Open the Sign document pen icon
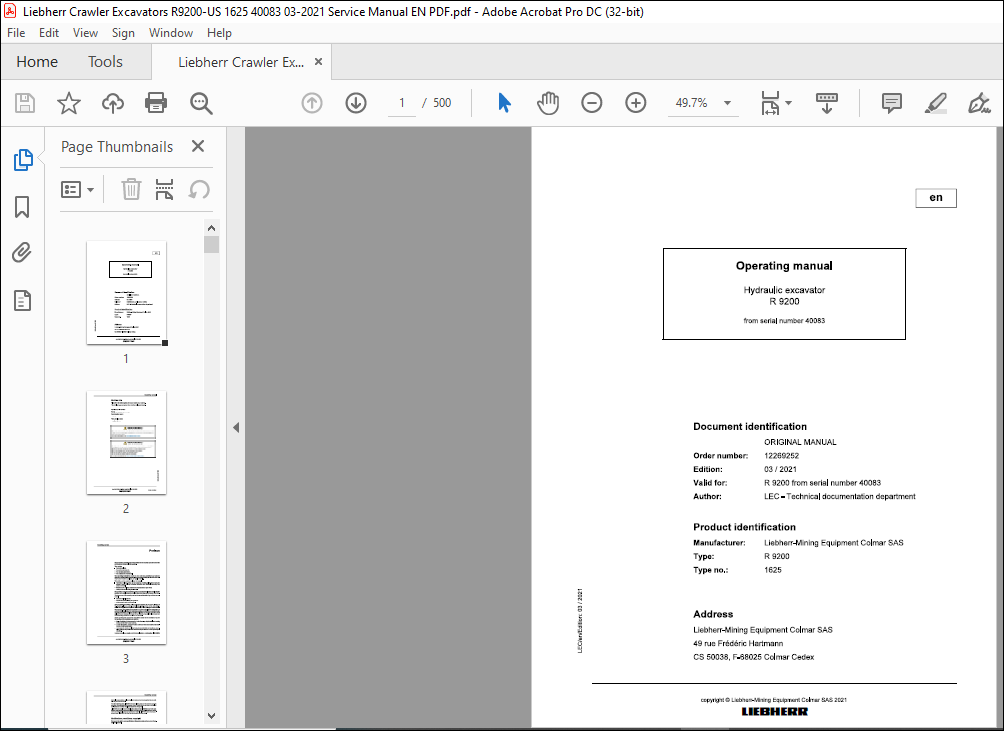The height and width of the screenshot is (731, 1004). pyautogui.click(x=979, y=103)
